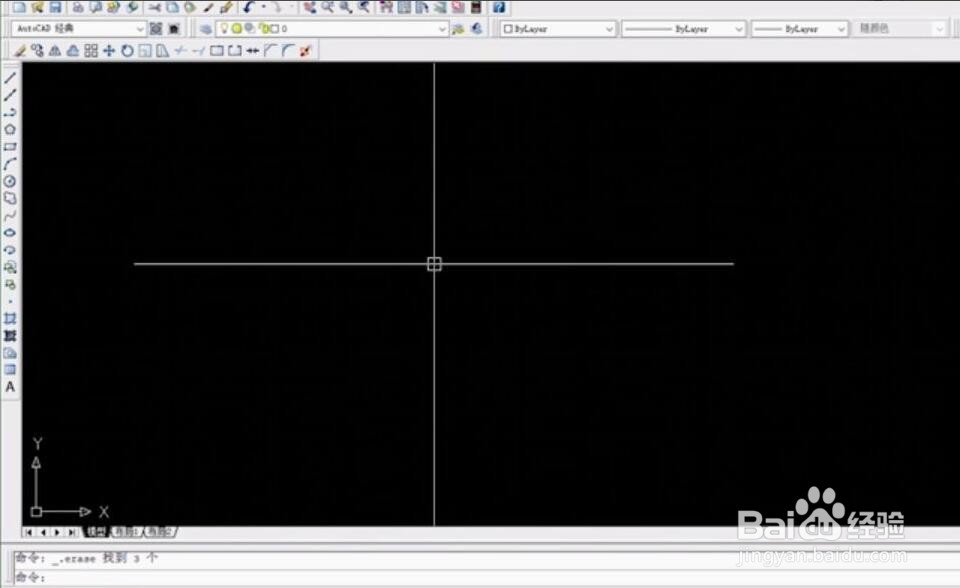This screenshot has height=588, width=960.
Task: Click the Match Properties brush icon
Action: tap(227, 7)
